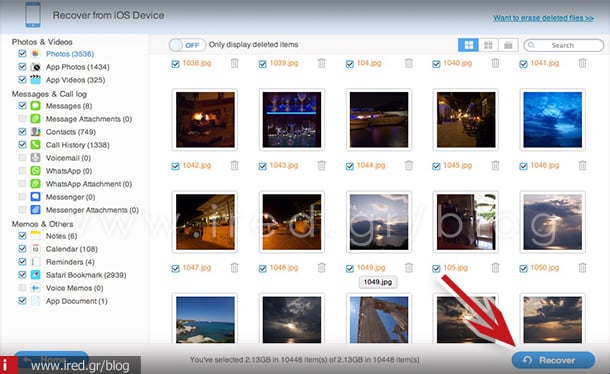This screenshot has height=374, width=610.
Task: Click the Photos category icon
Action: tap(35, 54)
